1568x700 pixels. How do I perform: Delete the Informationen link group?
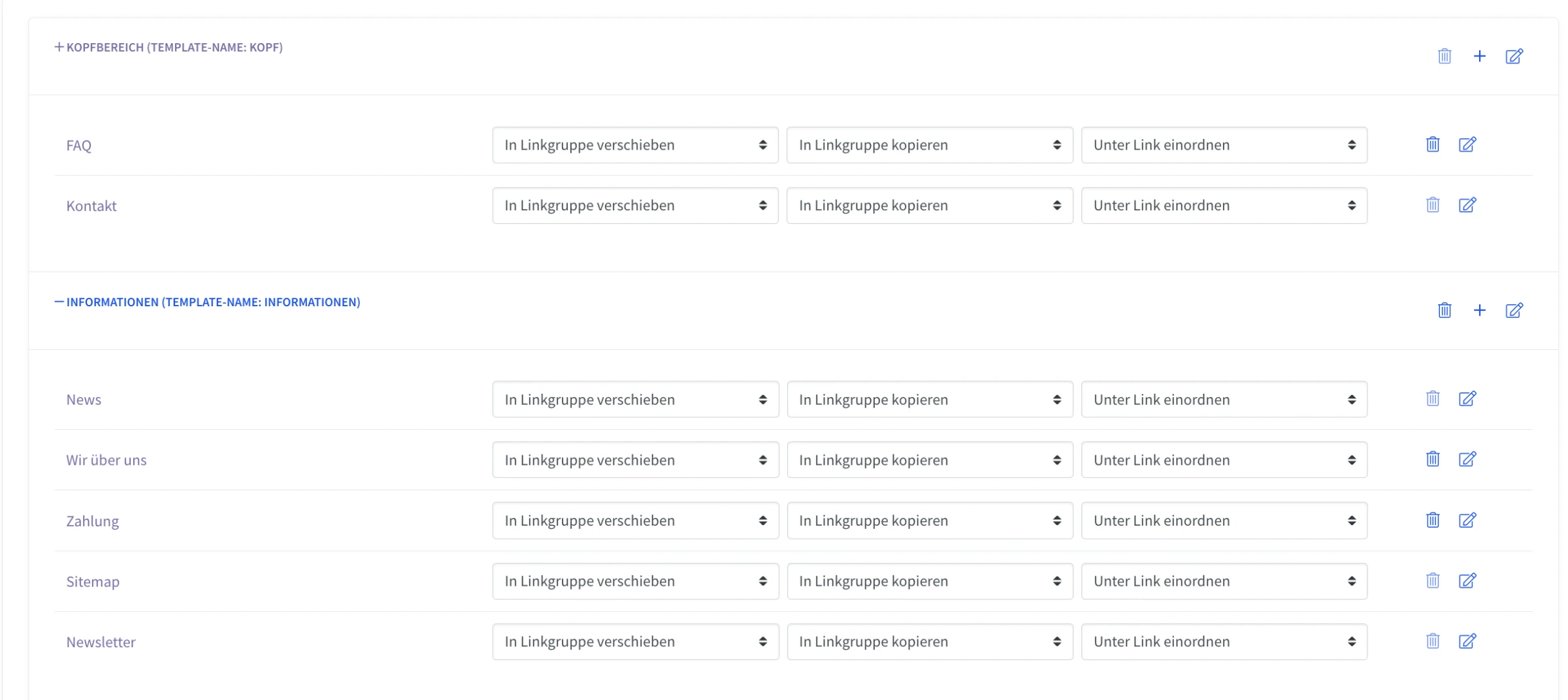point(1445,310)
